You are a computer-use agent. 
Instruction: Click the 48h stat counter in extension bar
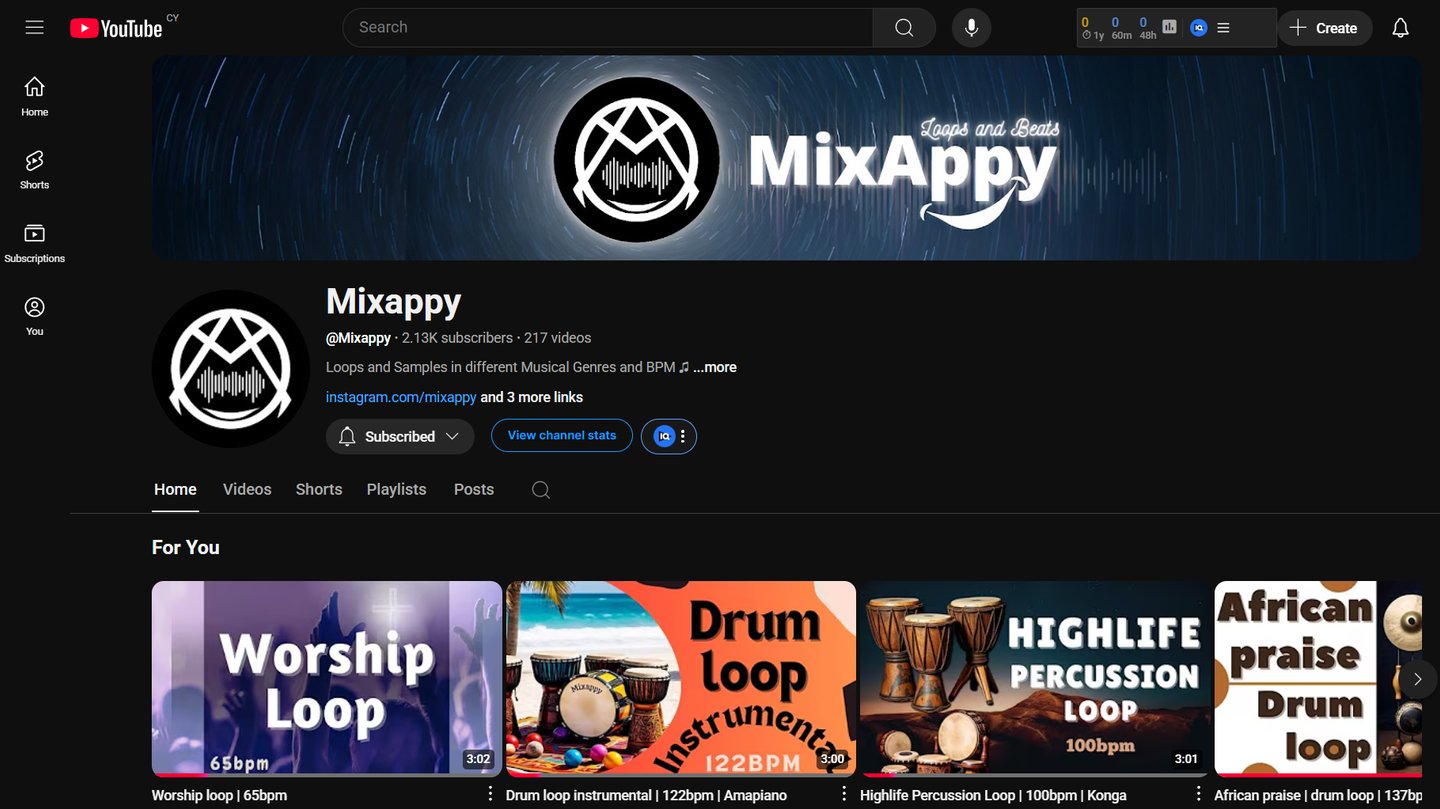point(1147,28)
